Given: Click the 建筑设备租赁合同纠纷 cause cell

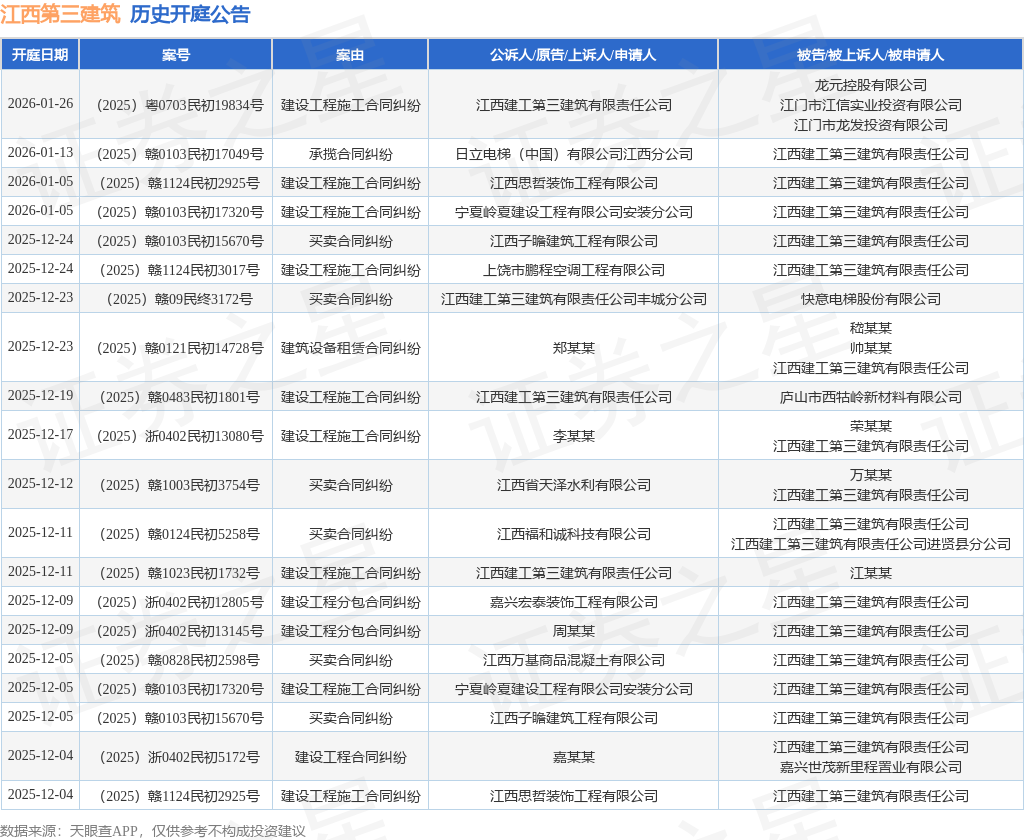Looking at the screenshot, I should click(x=351, y=348).
